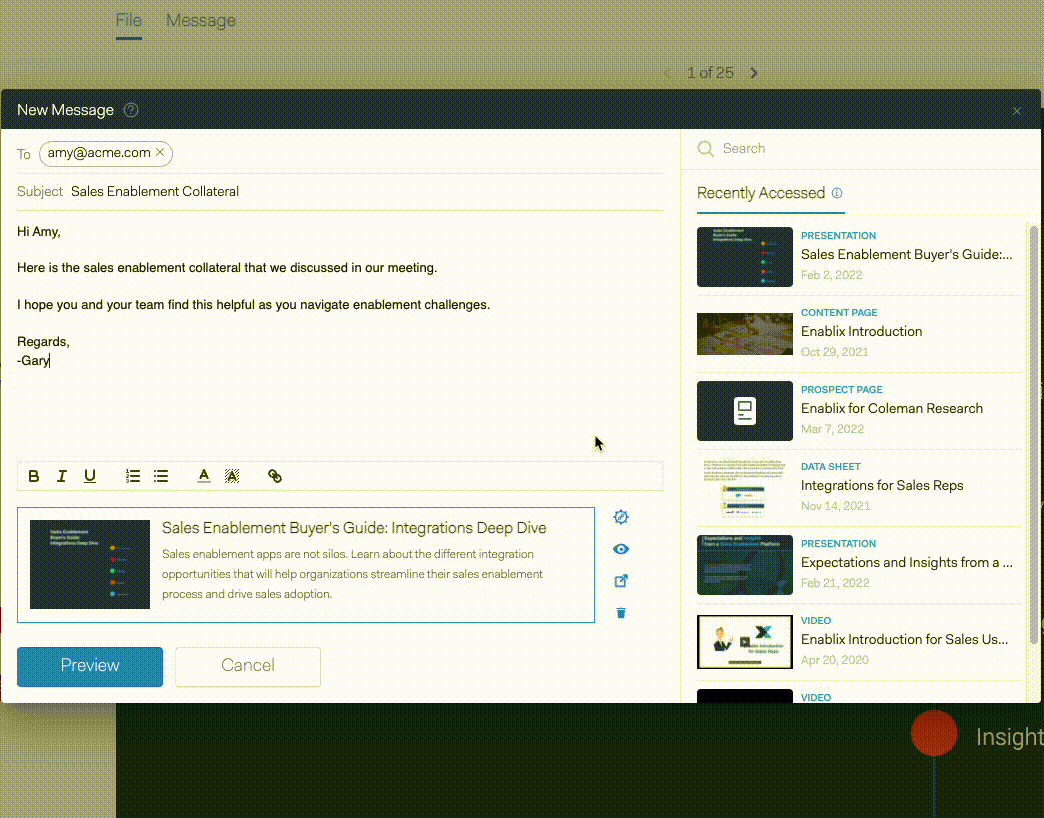Open the font color picker
Image resolution: width=1044 pixels, height=818 pixels.
[204, 476]
